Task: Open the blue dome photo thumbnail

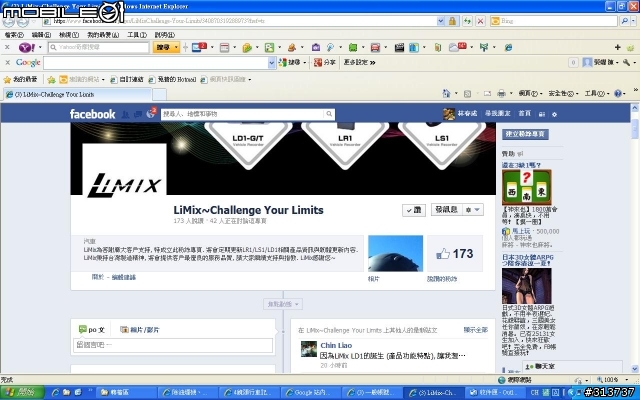Action: point(396,253)
